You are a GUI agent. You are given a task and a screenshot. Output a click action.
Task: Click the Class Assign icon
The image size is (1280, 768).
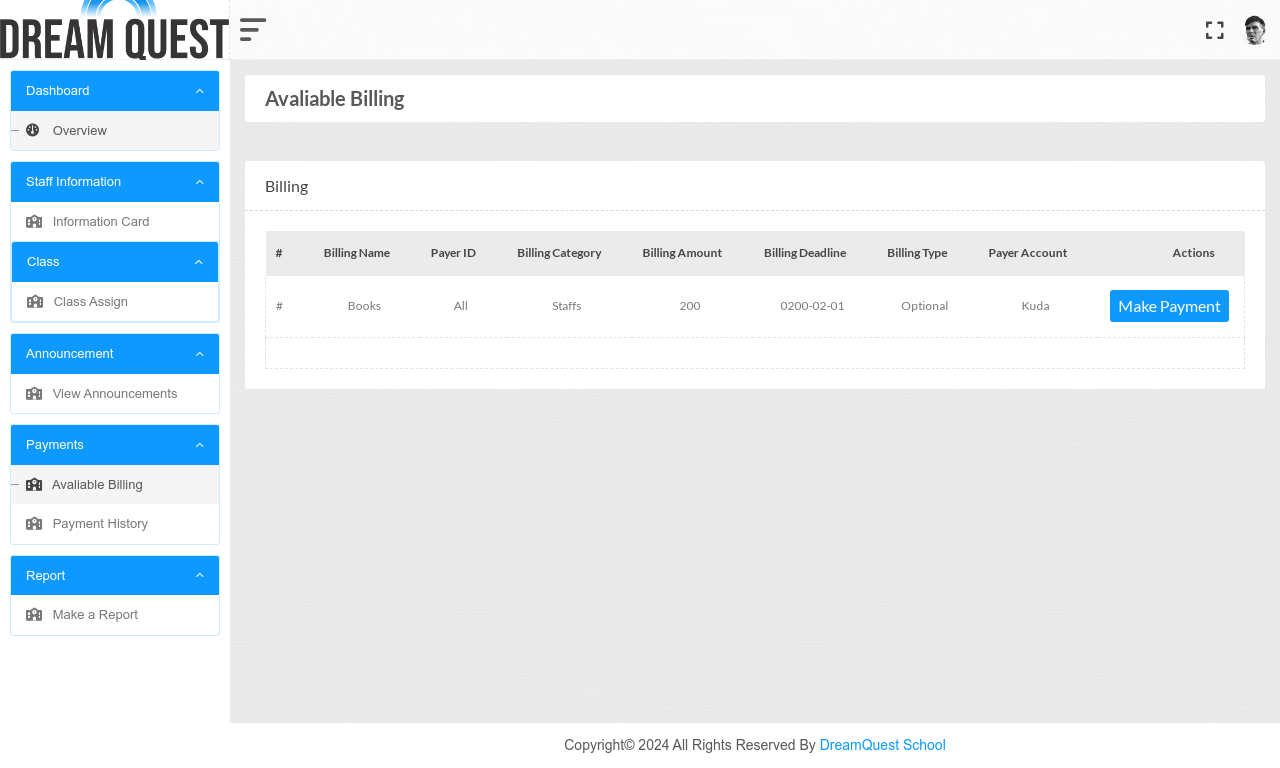click(x=35, y=302)
